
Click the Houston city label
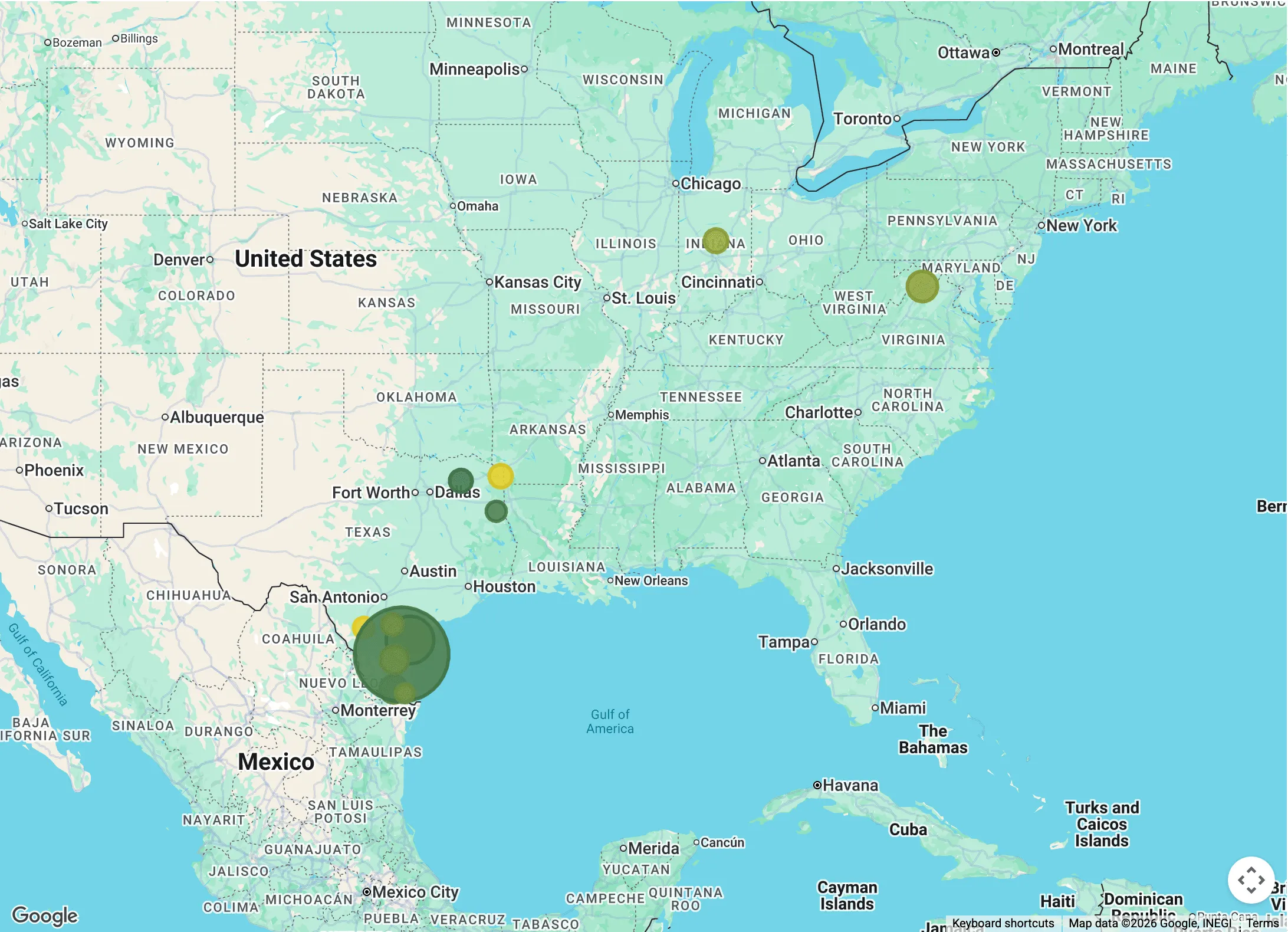point(504,586)
